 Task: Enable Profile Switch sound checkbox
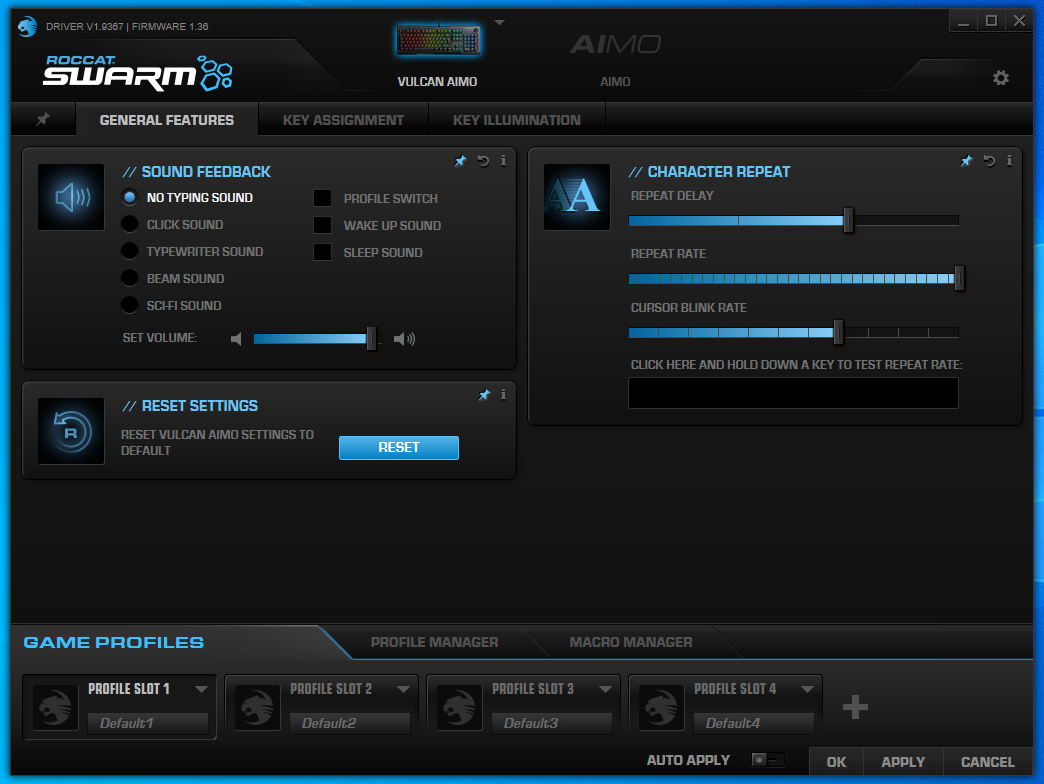(322, 198)
